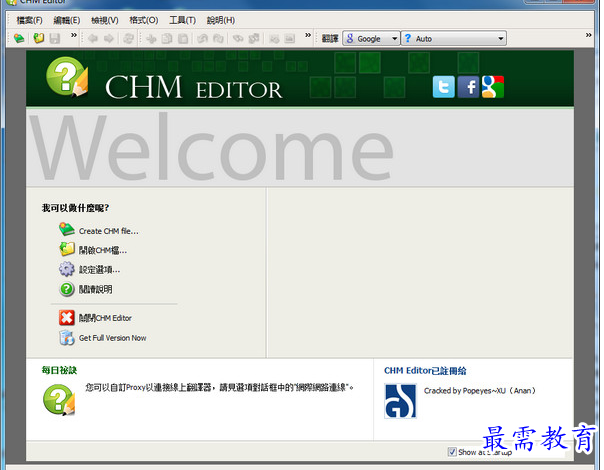Screen dimensions: 604x470
Task: Click the back arrow toolbar icon
Action: click(93, 39)
